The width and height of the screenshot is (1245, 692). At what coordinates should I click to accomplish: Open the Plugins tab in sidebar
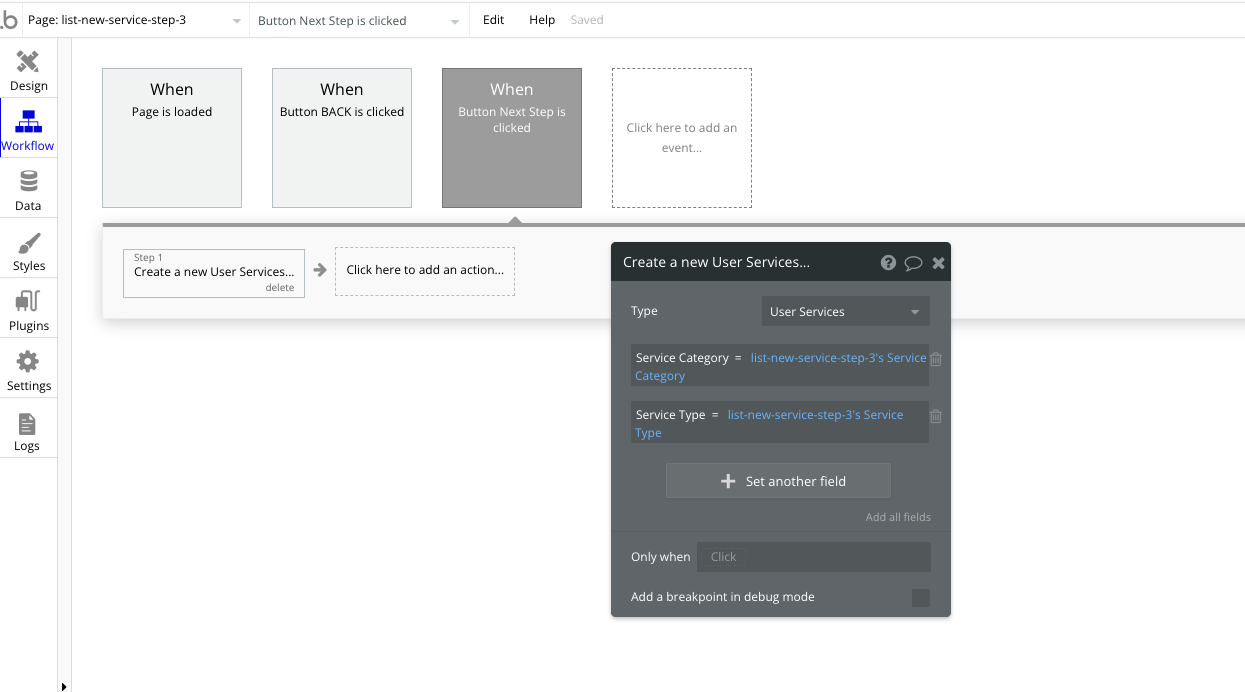coord(28,309)
